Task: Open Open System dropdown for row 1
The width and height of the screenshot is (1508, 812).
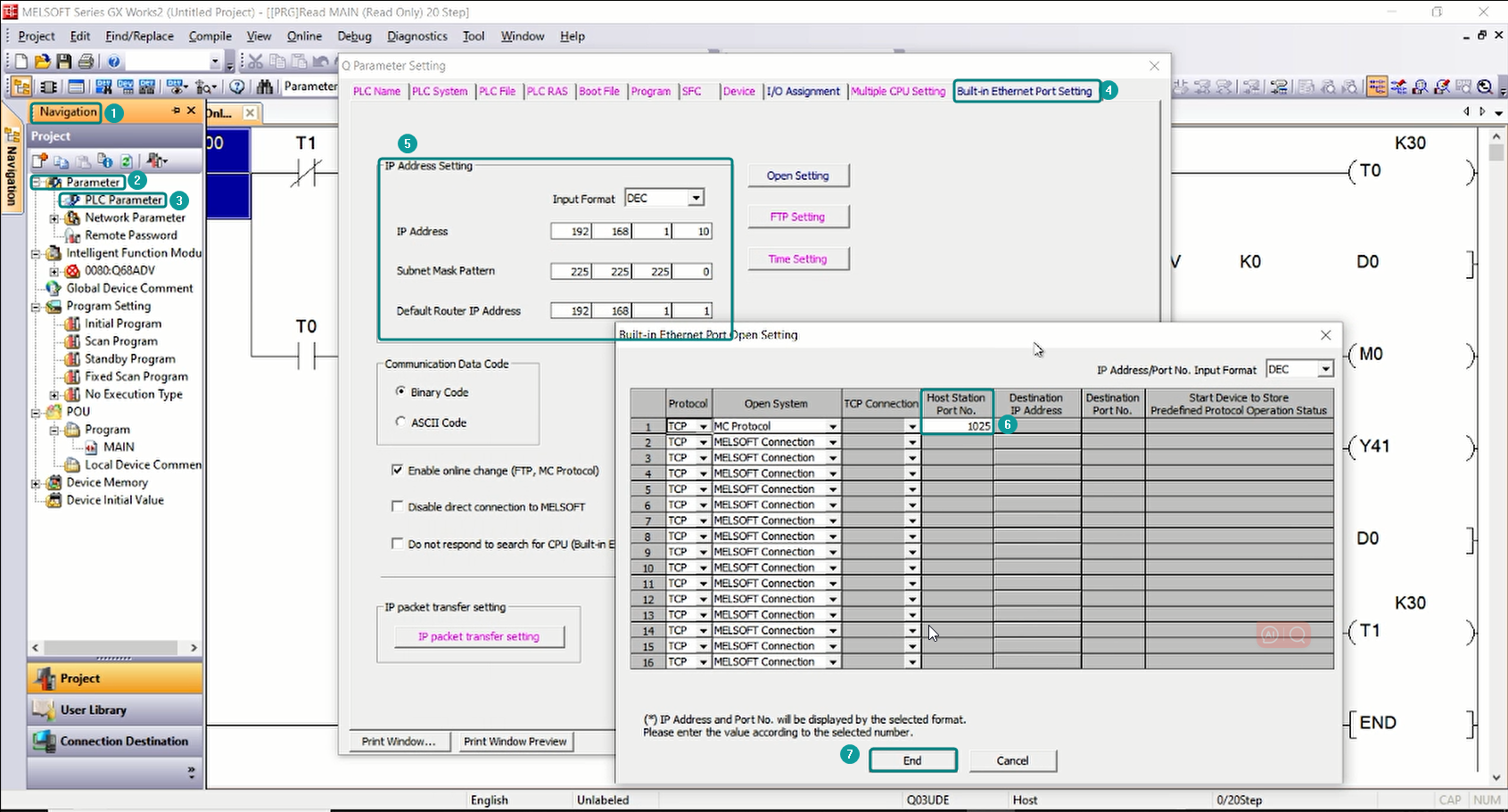Action: click(833, 427)
